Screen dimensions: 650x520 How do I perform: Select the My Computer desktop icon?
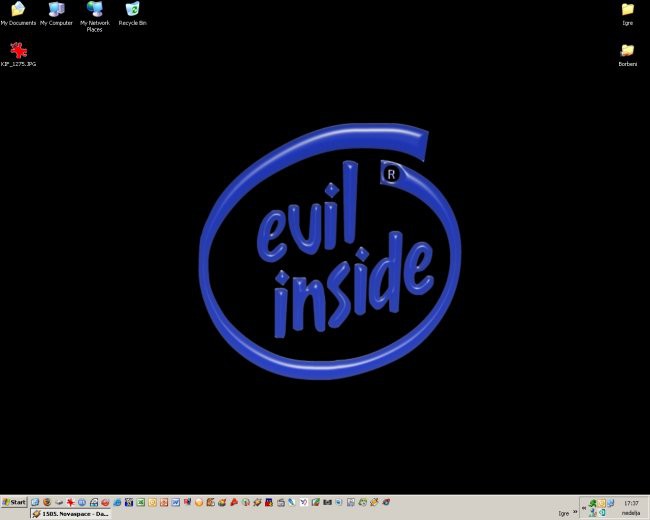pyautogui.click(x=56, y=14)
